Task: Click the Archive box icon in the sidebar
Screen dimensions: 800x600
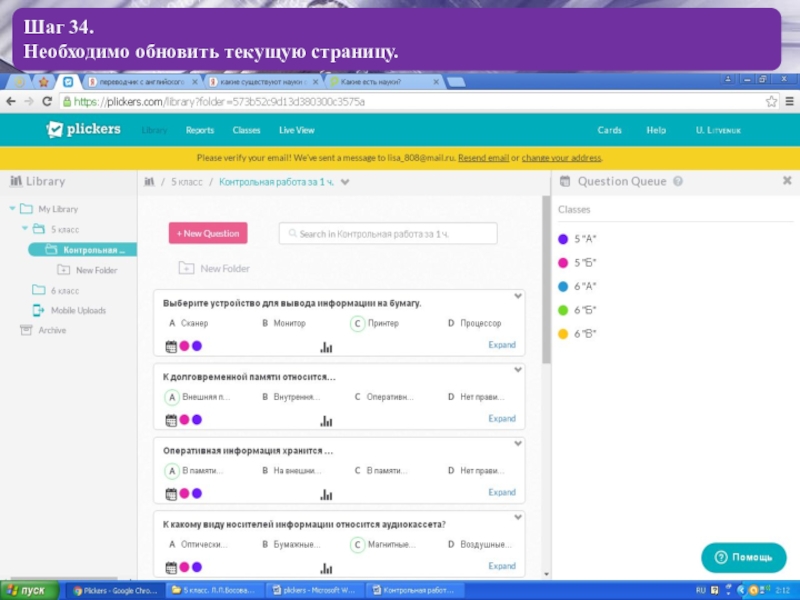Action: (x=26, y=330)
